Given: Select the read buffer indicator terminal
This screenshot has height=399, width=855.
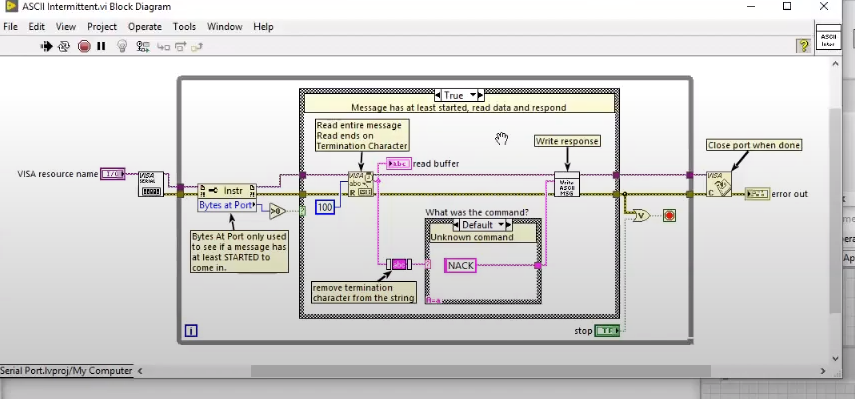Looking at the screenshot, I should click(x=399, y=164).
